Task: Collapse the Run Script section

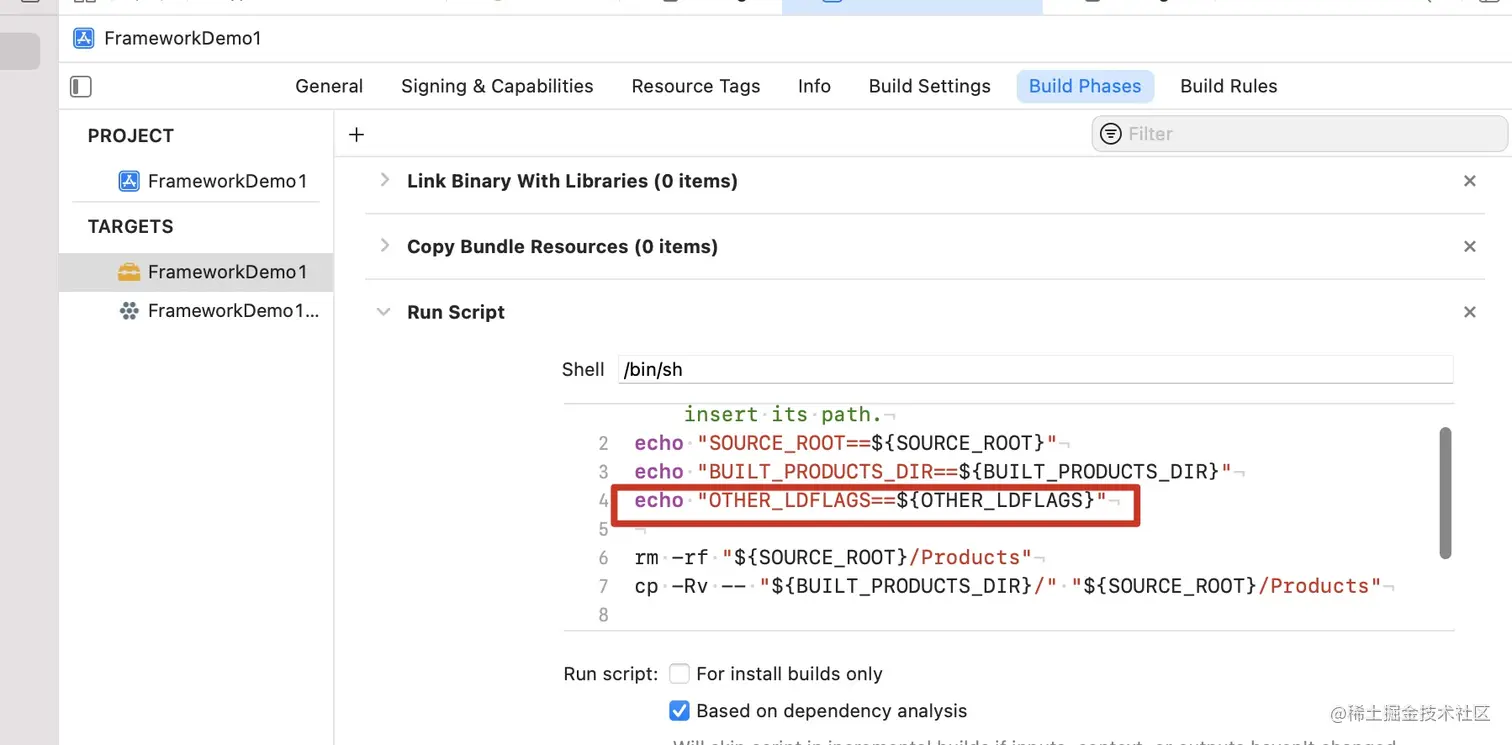Action: click(x=383, y=312)
